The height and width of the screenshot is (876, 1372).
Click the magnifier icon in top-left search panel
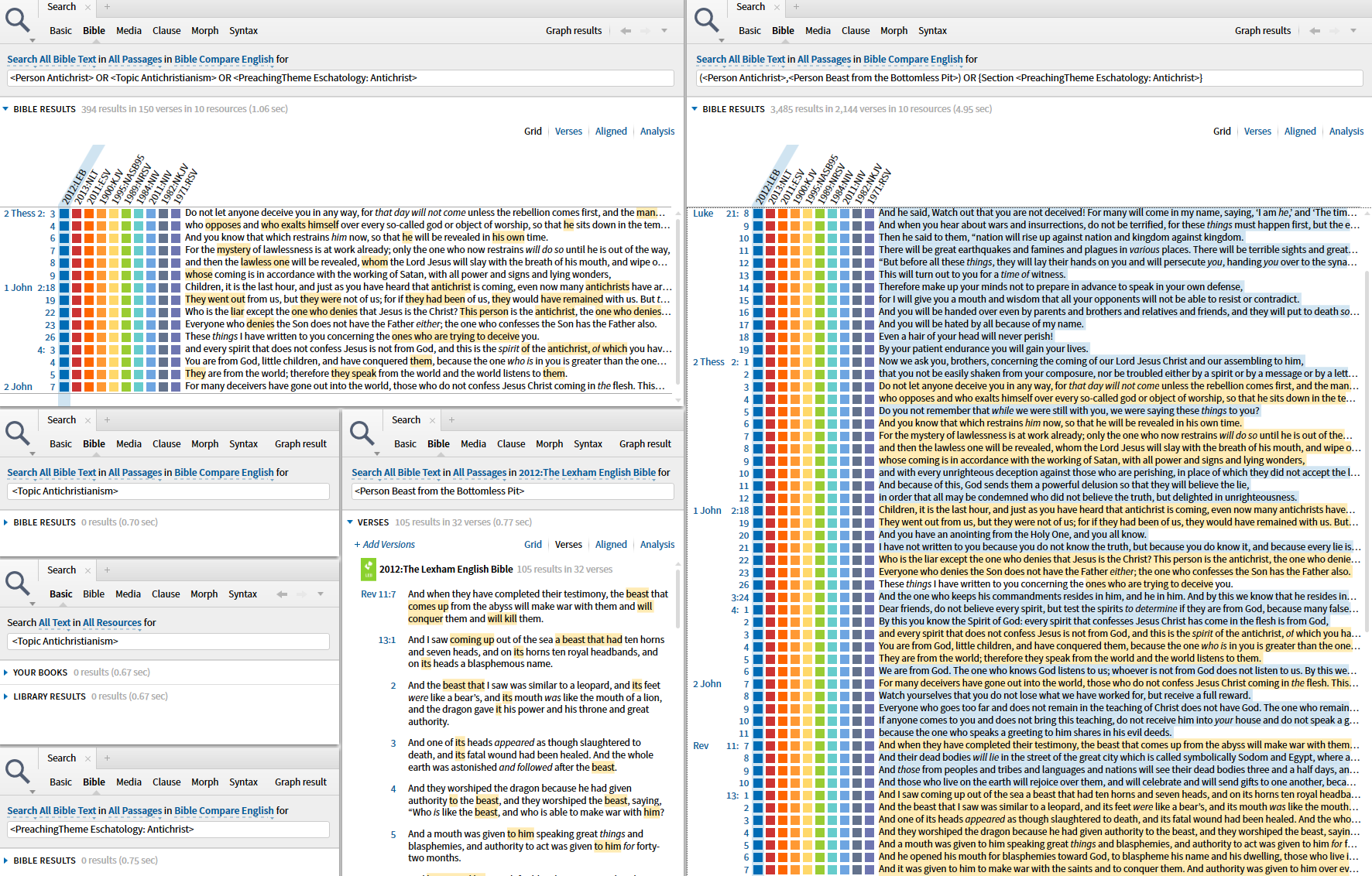(17, 20)
